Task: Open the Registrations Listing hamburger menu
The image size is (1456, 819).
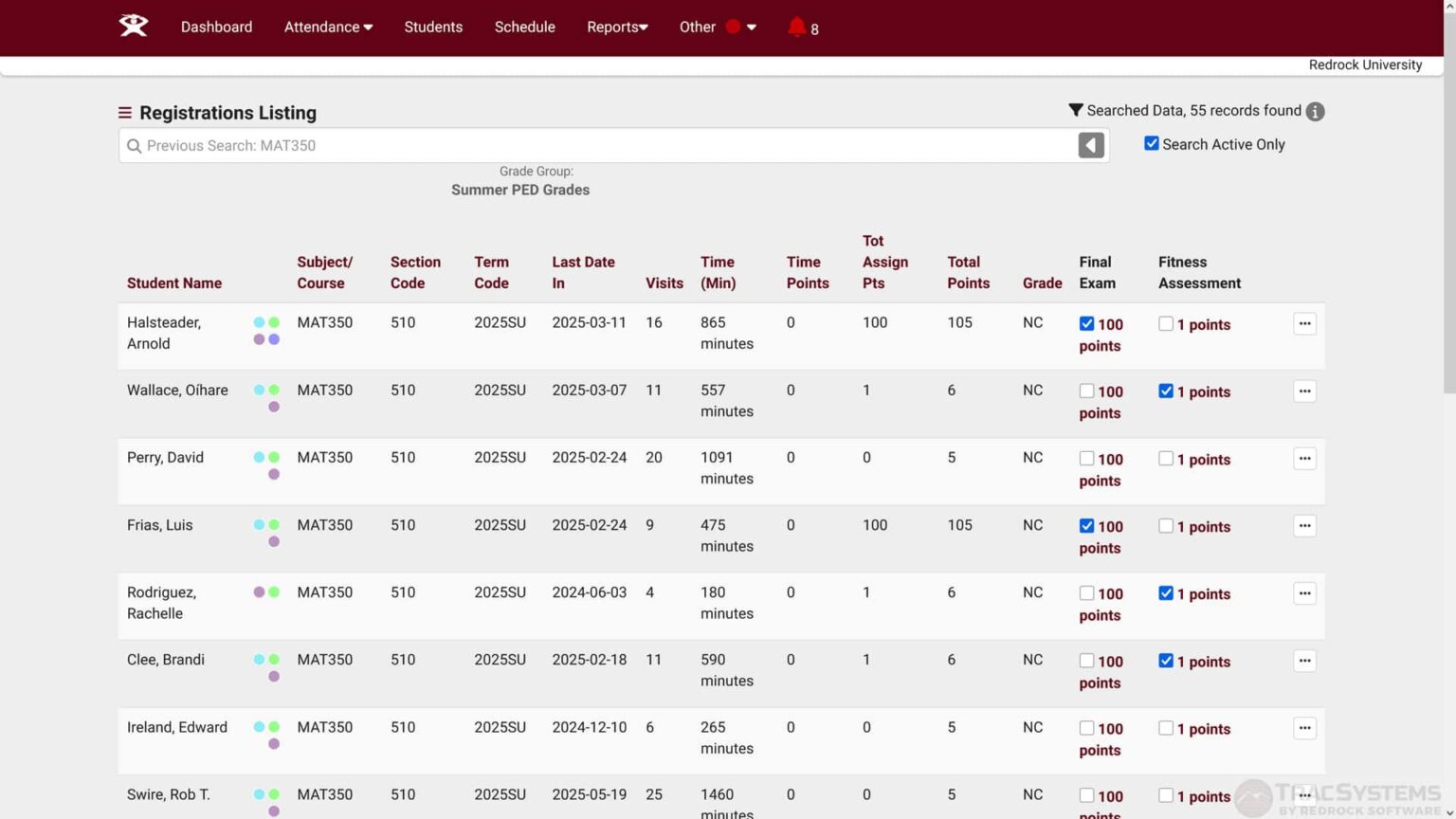Action: [124, 113]
